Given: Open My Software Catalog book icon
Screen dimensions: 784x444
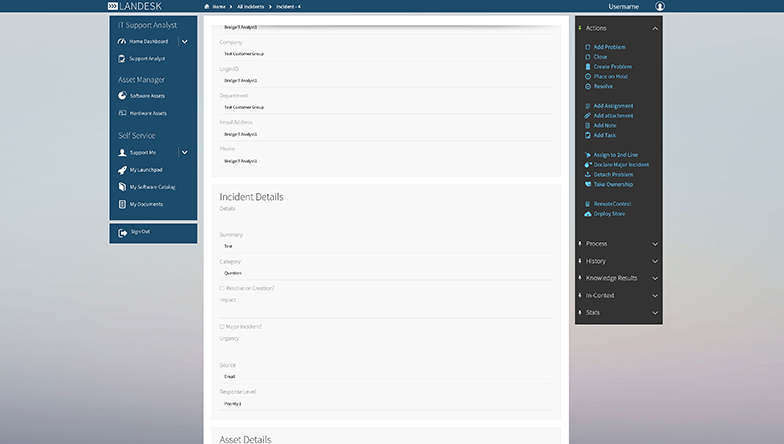Looking at the screenshot, I should pyautogui.click(x=122, y=187).
